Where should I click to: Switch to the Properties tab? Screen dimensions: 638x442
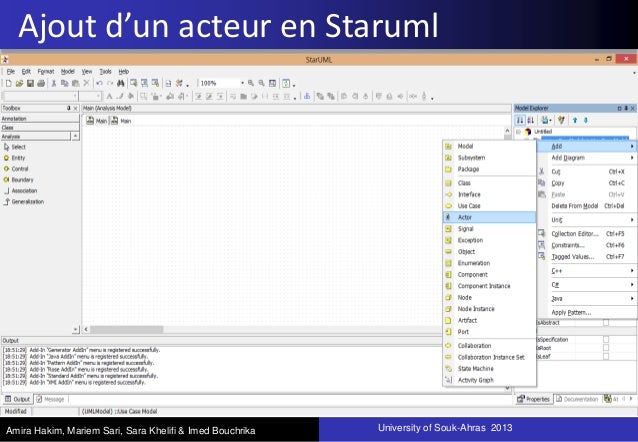pos(533,399)
